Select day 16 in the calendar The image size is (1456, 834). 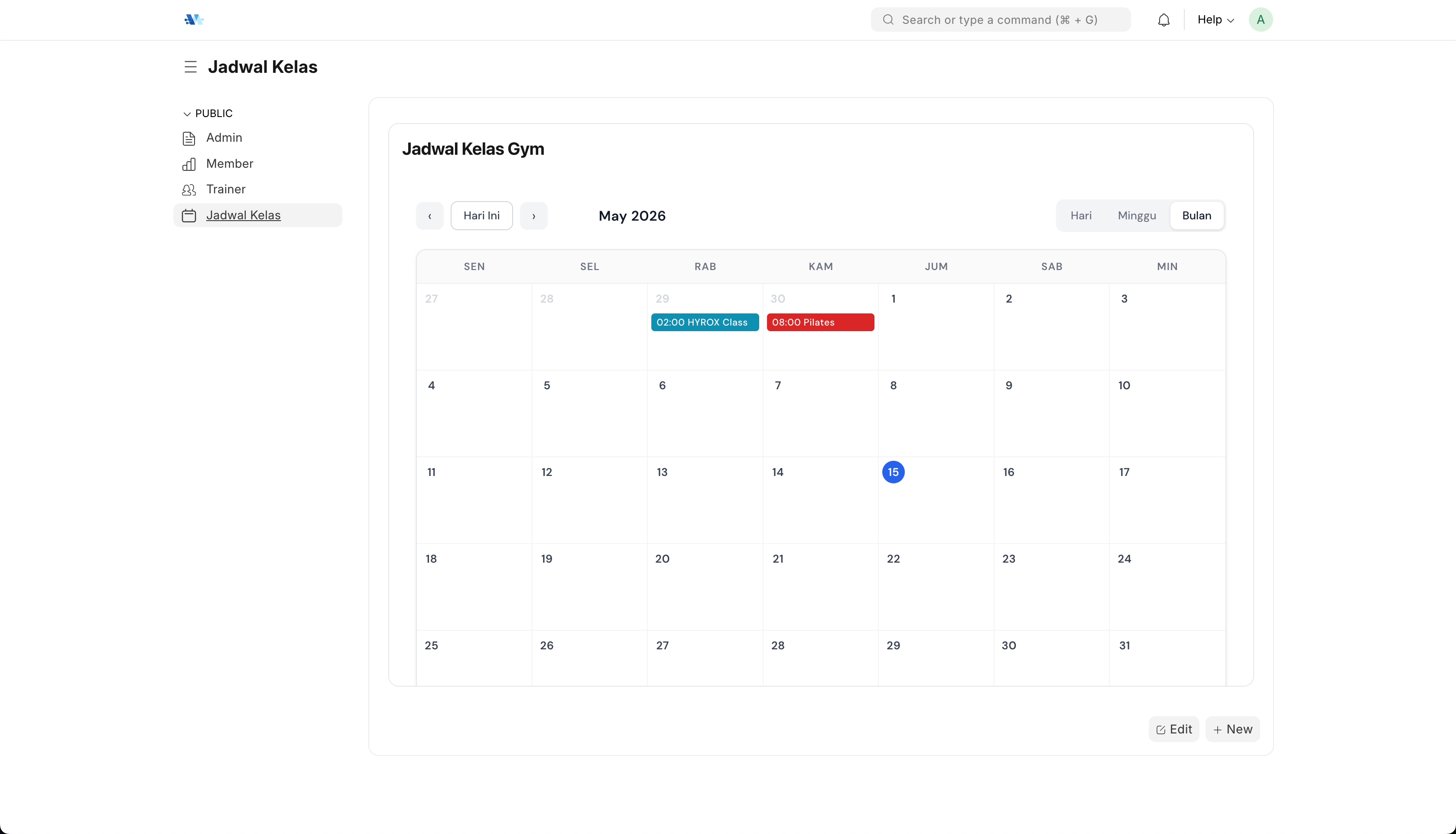pyautogui.click(x=1009, y=472)
